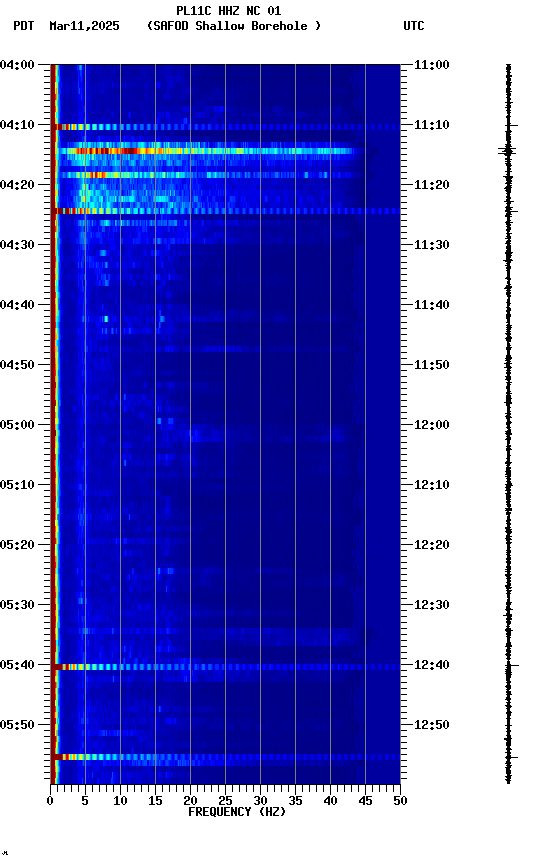Click the 12:50 UTC time label

pos(432,726)
